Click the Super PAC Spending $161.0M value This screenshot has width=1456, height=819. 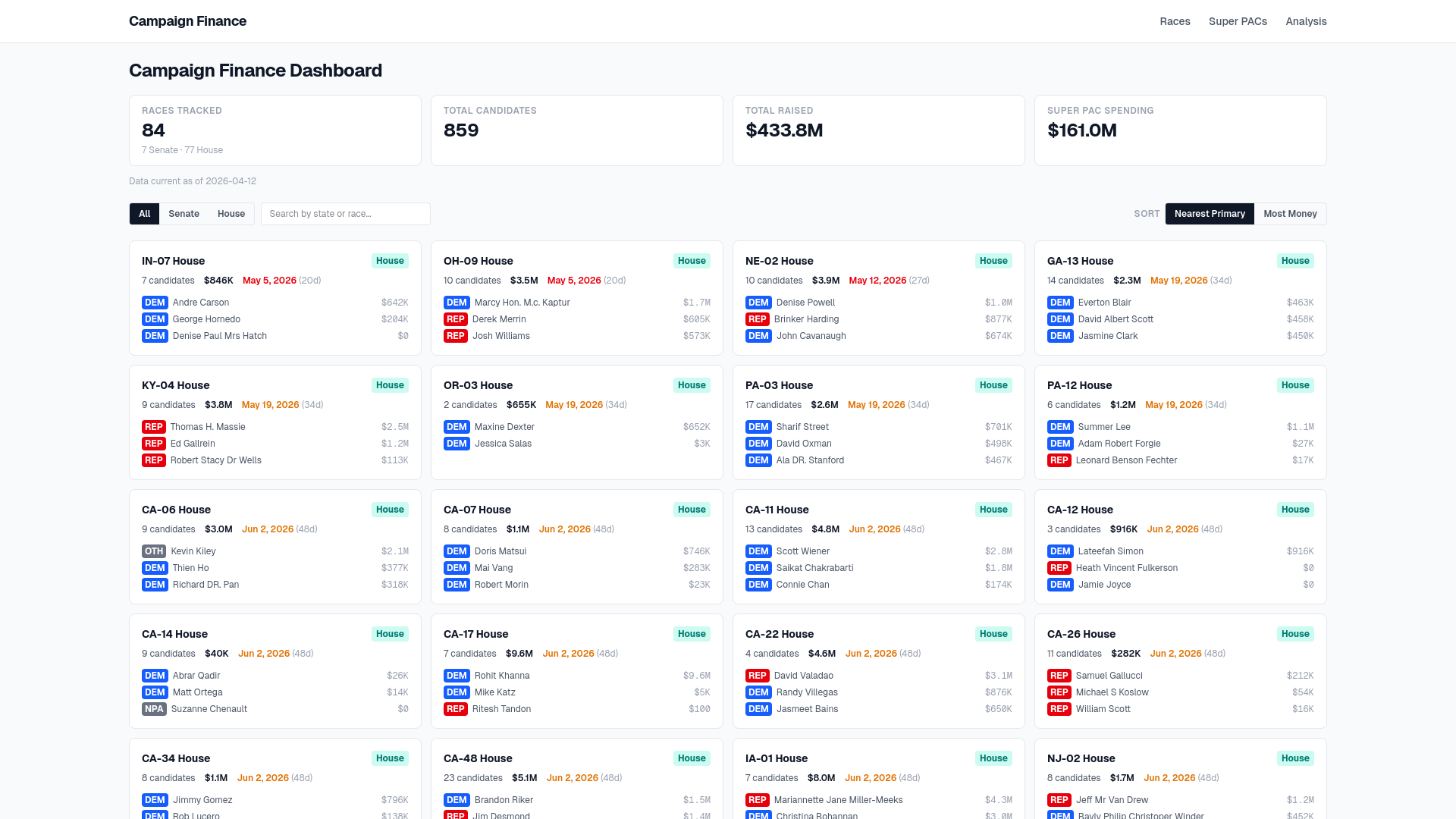[1082, 130]
